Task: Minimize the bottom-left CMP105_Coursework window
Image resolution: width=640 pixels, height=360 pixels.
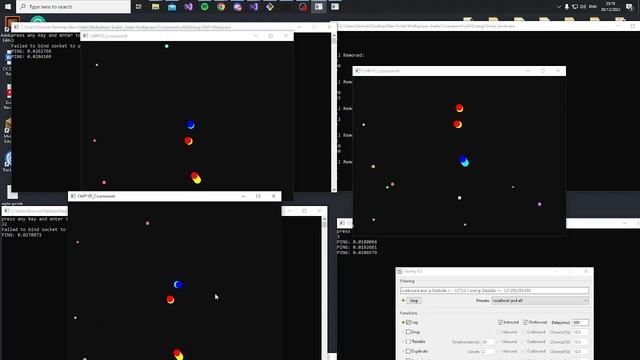Action: click(x=244, y=196)
